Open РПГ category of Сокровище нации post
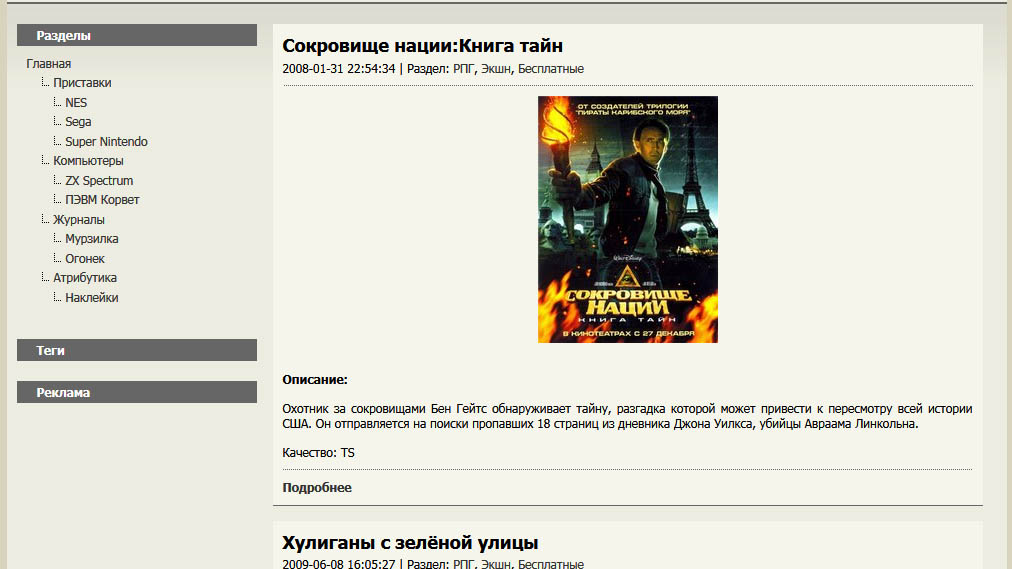This screenshot has height=569, width=1012. click(x=463, y=69)
